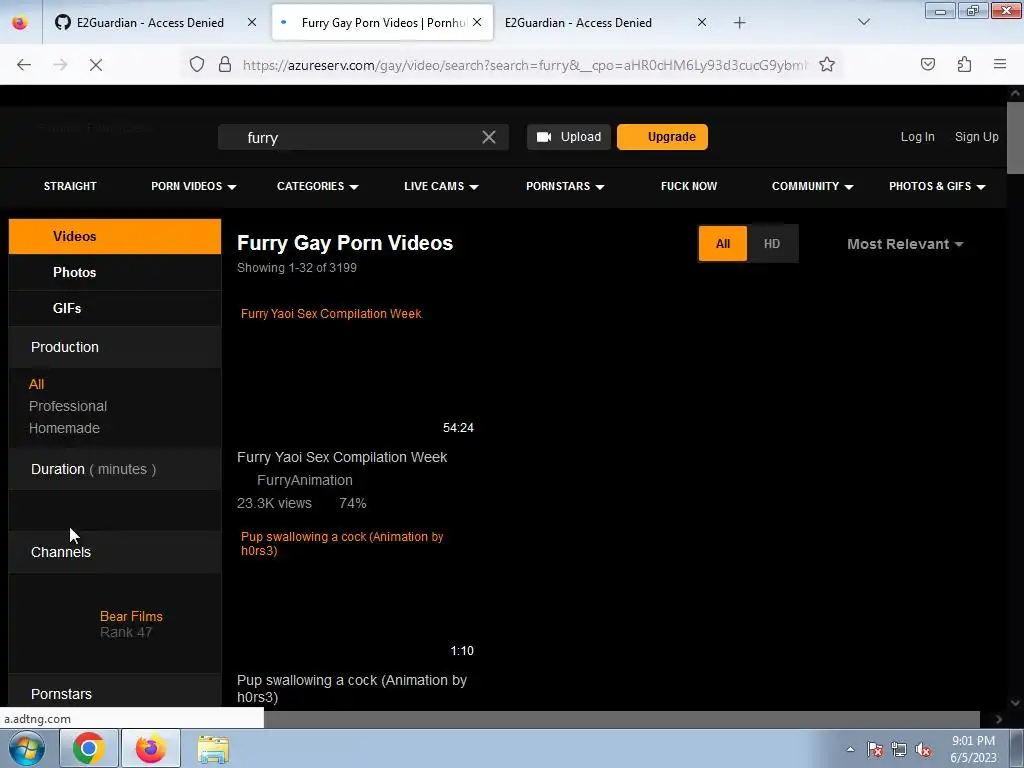The image size is (1024, 768).
Task: Open a new tab with the plus button
Action: click(739, 23)
